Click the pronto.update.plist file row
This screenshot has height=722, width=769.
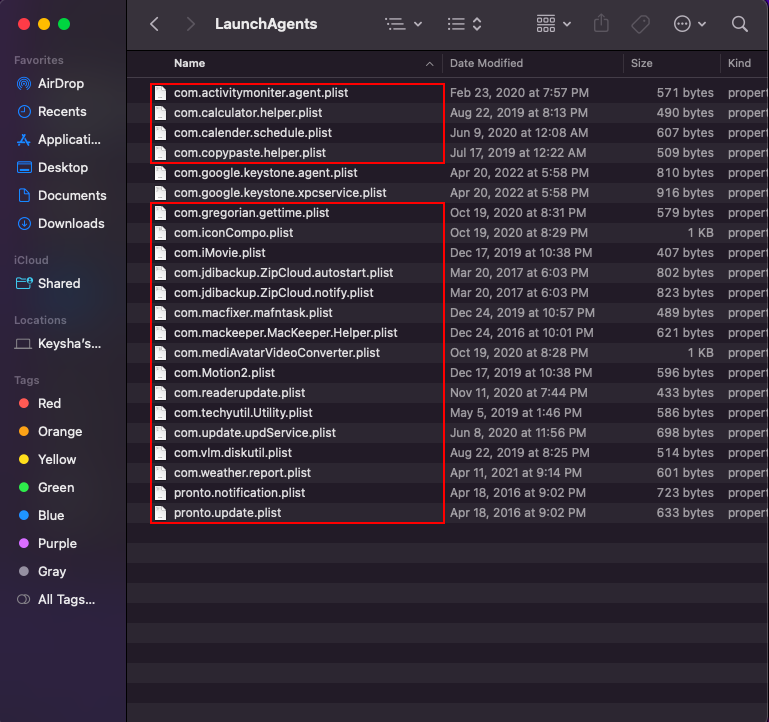(x=227, y=512)
